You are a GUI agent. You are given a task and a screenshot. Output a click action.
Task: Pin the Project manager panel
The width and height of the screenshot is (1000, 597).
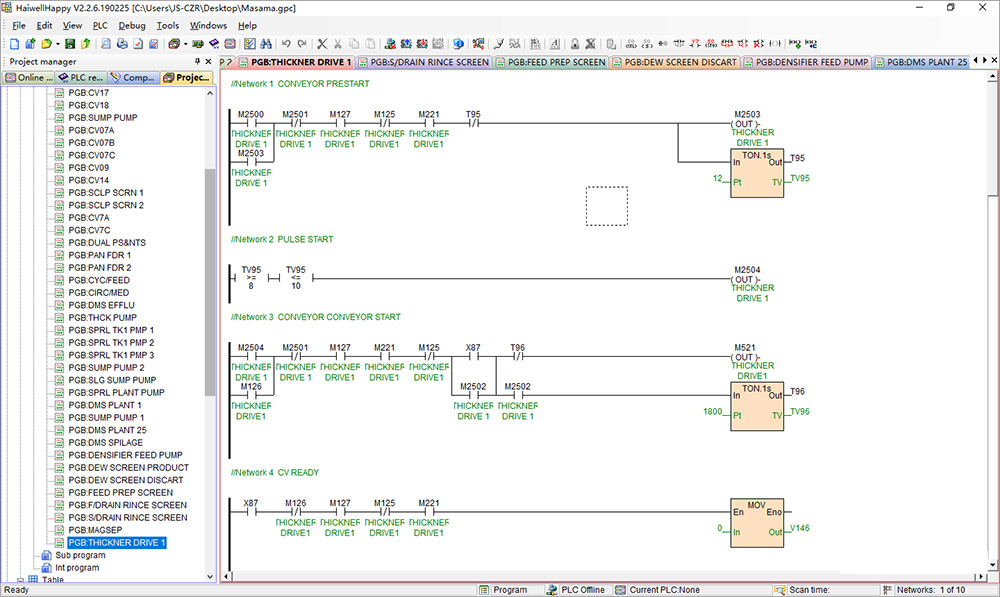coord(197,61)
